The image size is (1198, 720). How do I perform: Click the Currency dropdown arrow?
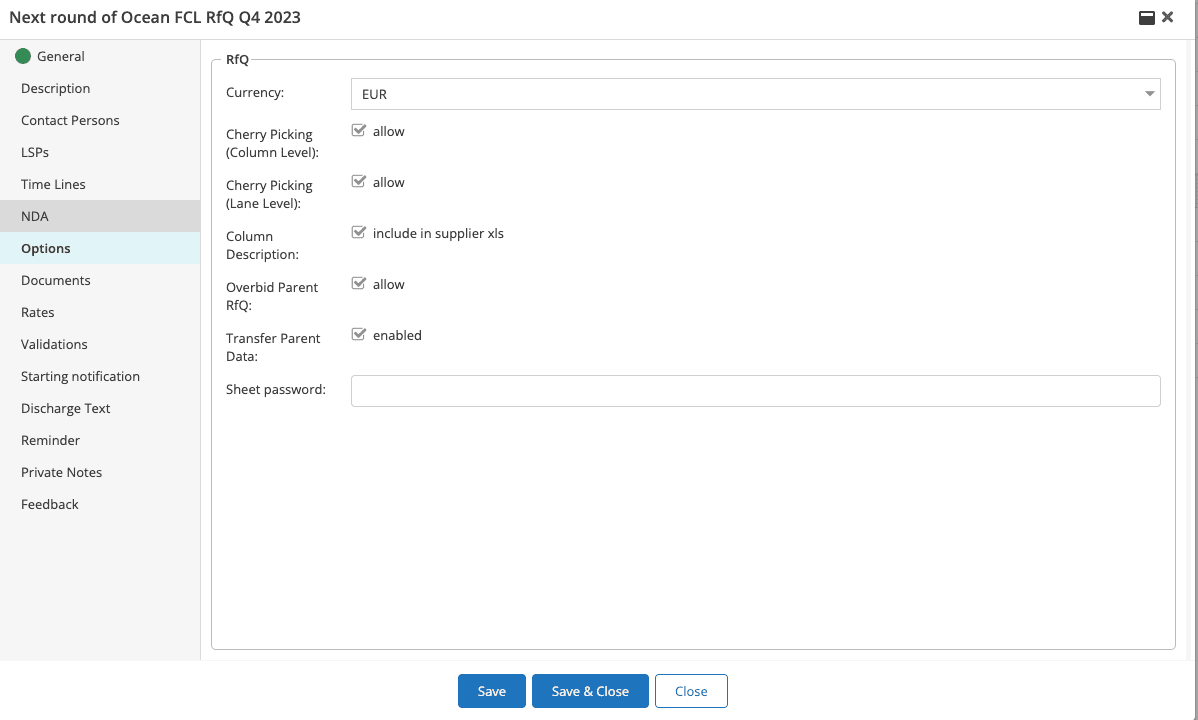1149,94
